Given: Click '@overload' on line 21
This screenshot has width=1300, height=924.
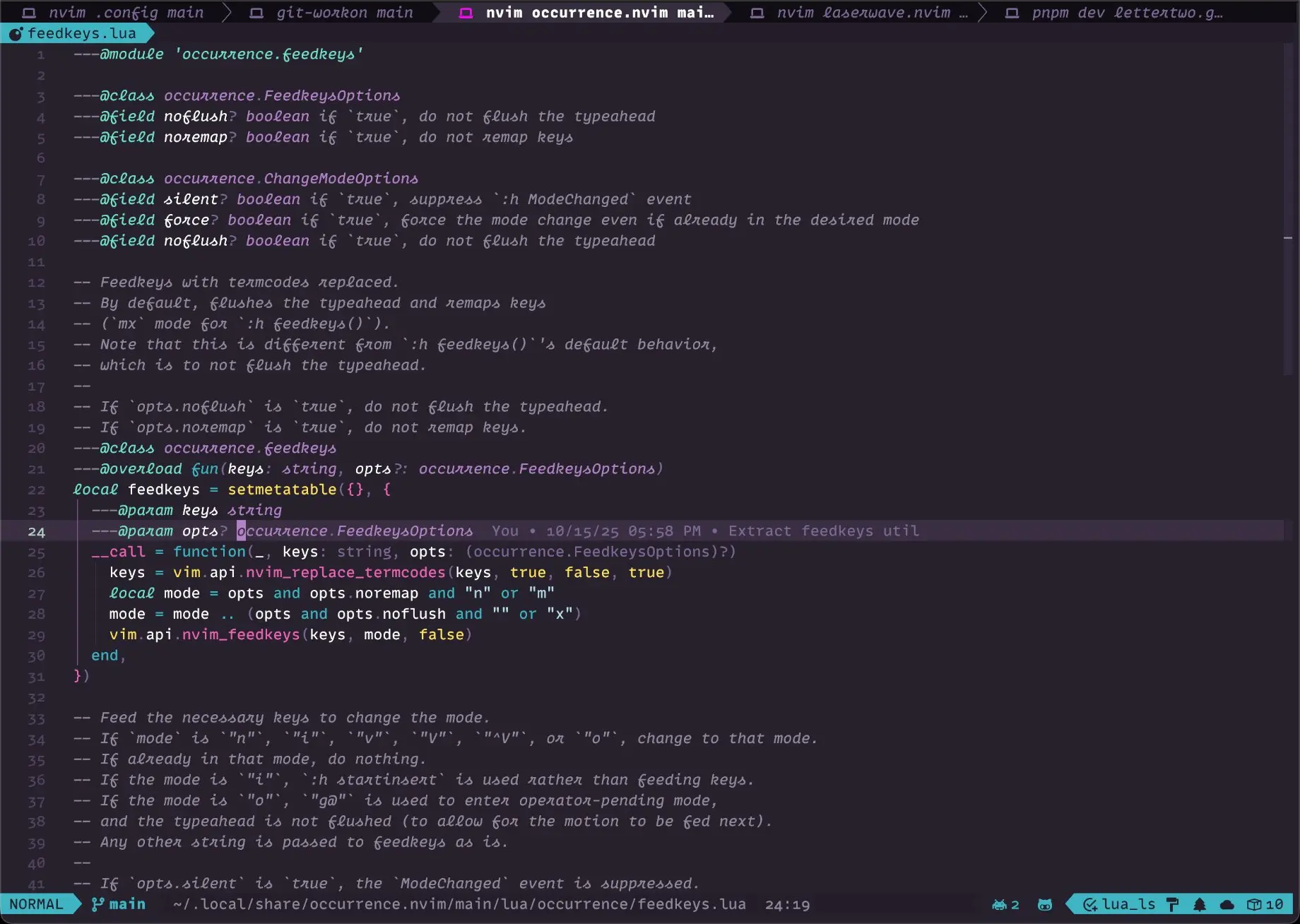Looking at the screenshot, I should point(141,469).
